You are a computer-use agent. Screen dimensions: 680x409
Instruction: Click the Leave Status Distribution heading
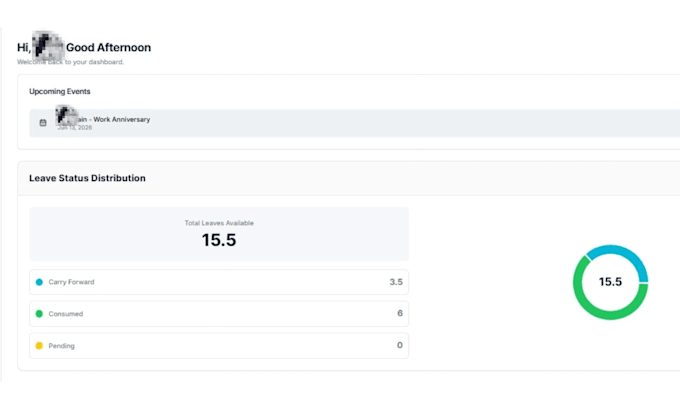87,178
